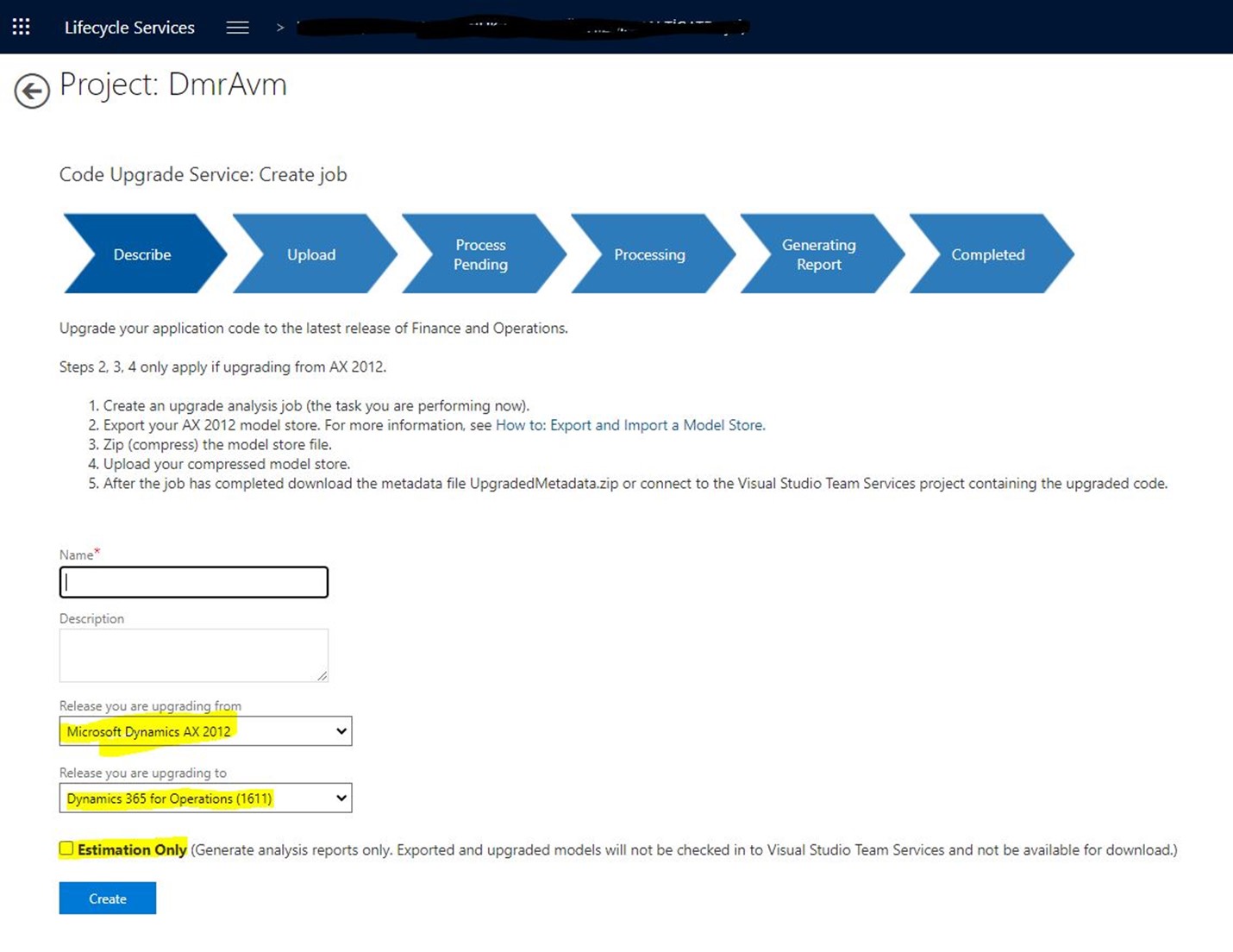Viewport: 1233px width, 952px height.
Task: Enable the Estimation Only checkbox
Action: tap(66, 849)
